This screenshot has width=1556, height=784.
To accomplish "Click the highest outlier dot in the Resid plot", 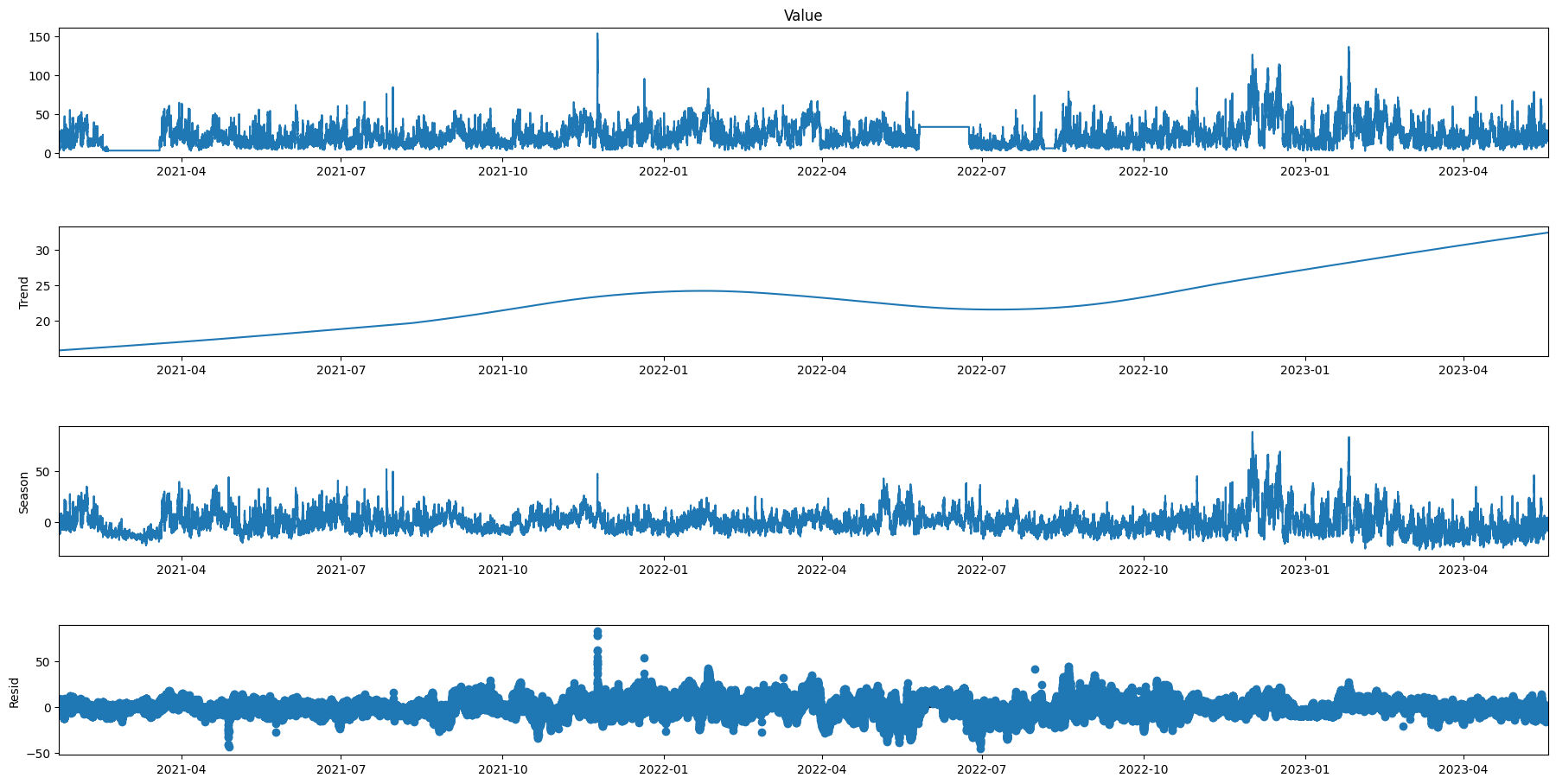I will click(x=597, y=632).
